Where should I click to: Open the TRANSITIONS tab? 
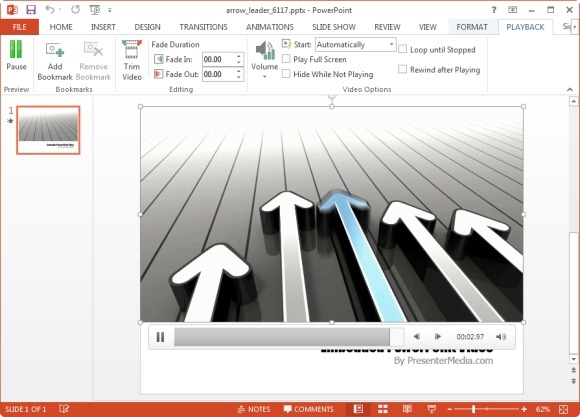203,27
